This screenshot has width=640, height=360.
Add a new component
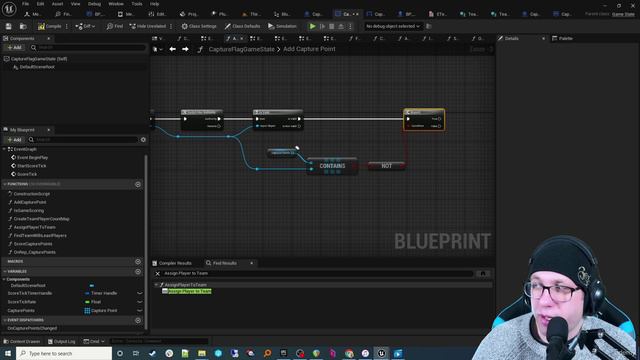click(15, 48)
